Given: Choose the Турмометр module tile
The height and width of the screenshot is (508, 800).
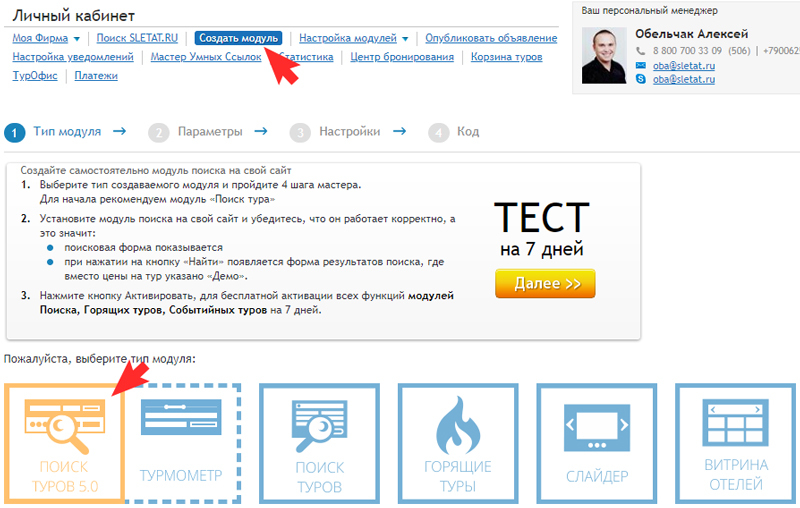Looking at the screenshot, I should pyautogui.click(x=181, y=443).
